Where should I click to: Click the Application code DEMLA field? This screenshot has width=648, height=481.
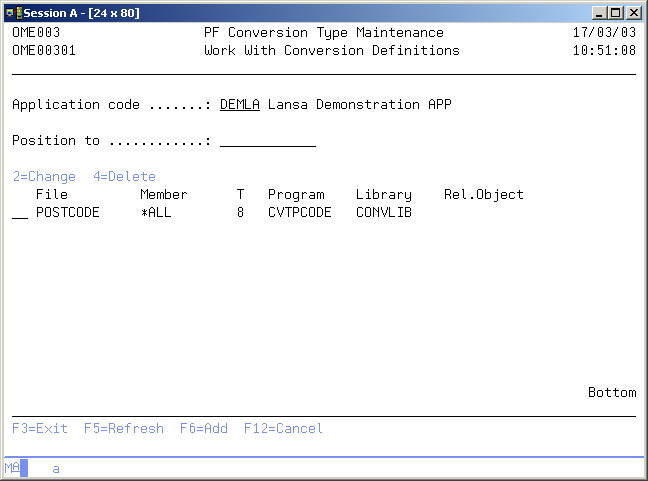click(x=239, y=105)
